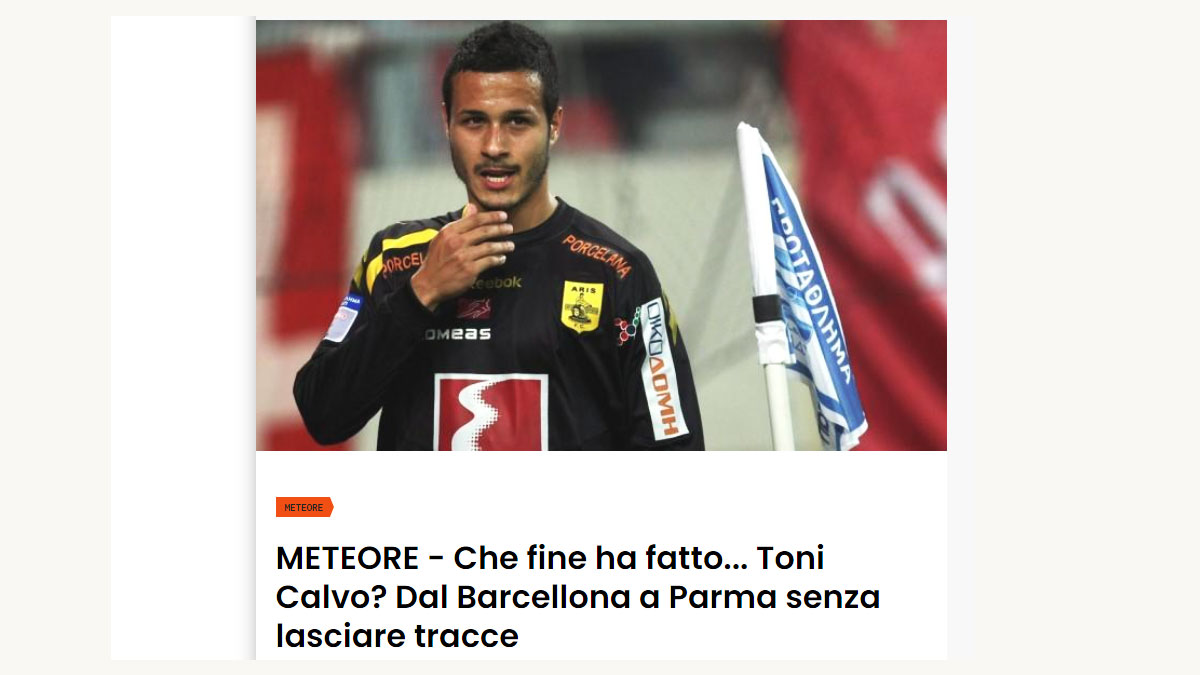Image resolution: width=1200 pixels, height=675 pixels.
Task: Click the orange Porcelana text on shoulder
Action: (596, 254)
